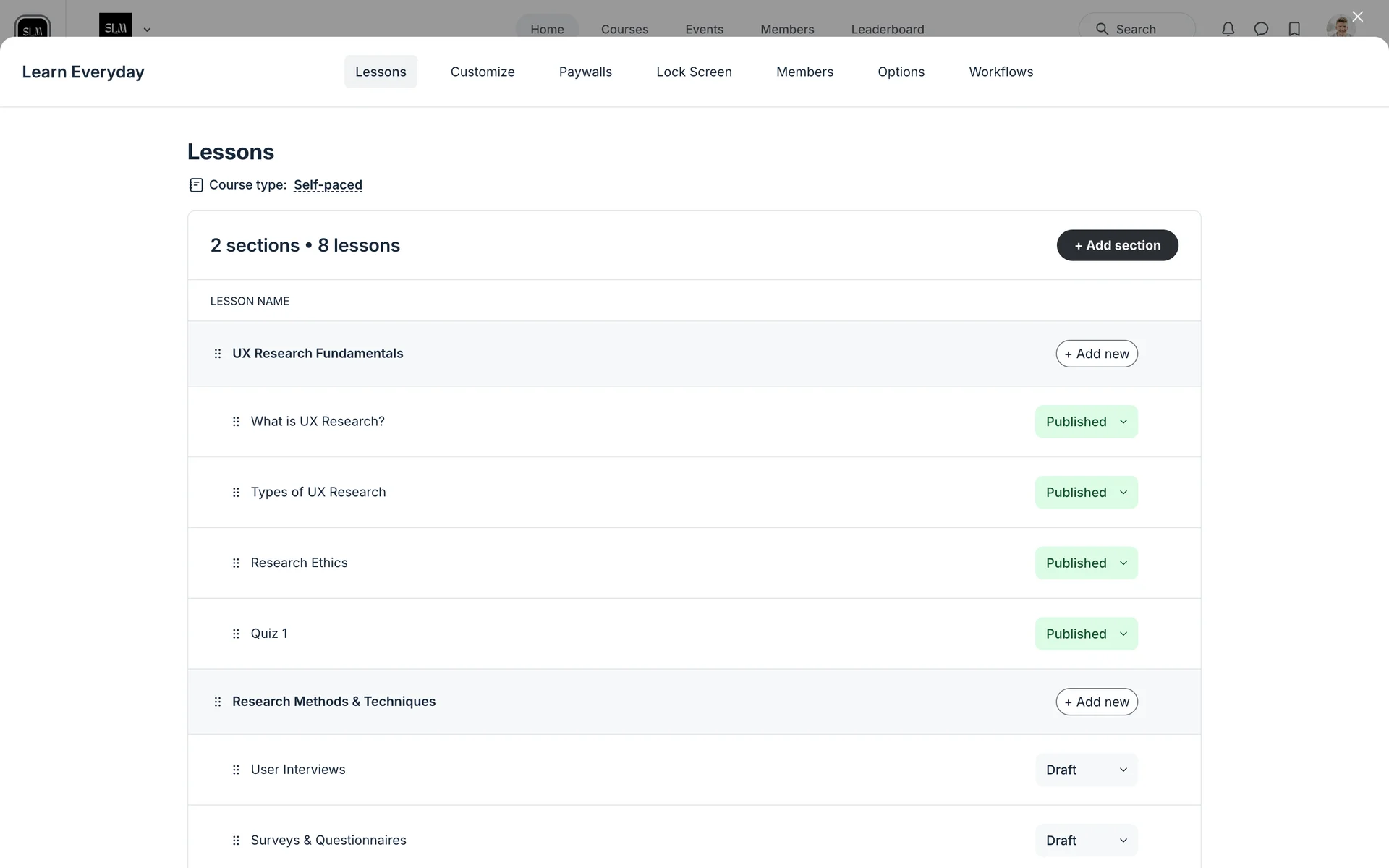Expand Published dropdown for Quiz 1

point(1086,634)
